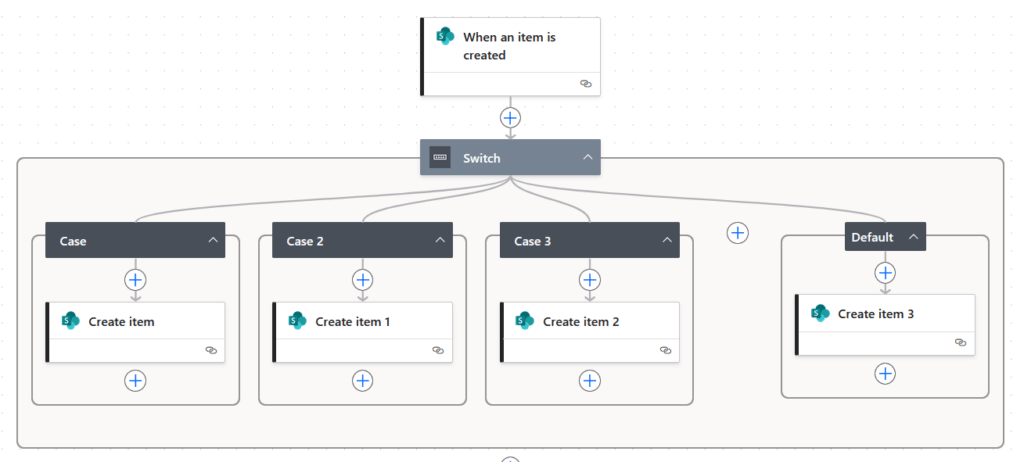Collapse the Case branch
Screen dimensions: 1024x462
213,240
